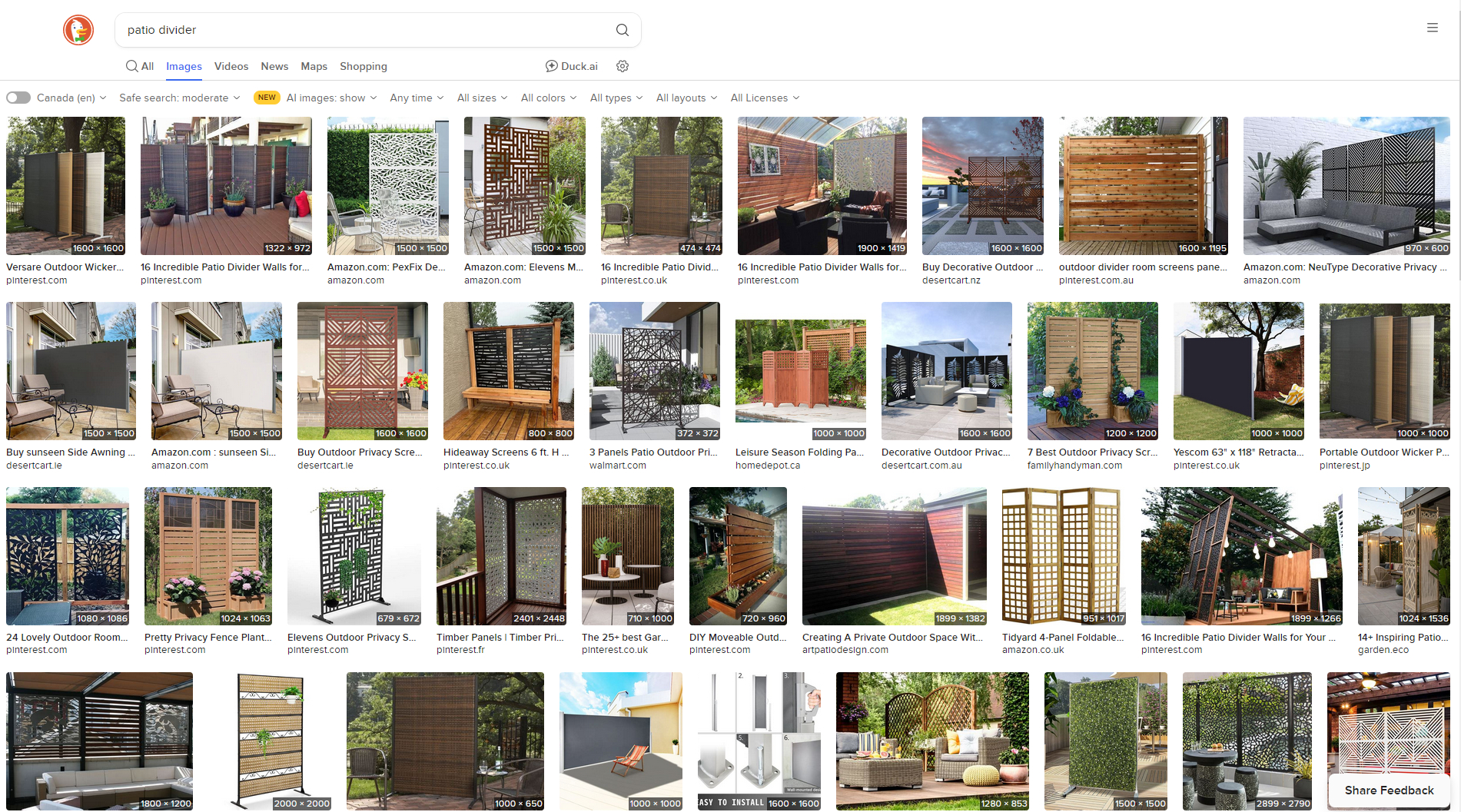
Task: Open Hideaway Screens 6 ft image thumbnail
Action: [509, 371]
